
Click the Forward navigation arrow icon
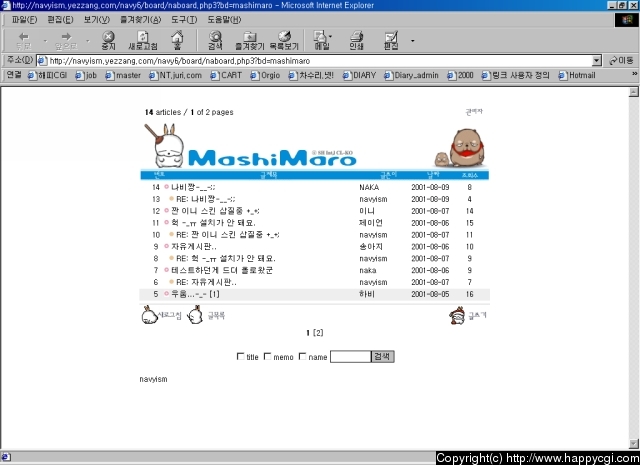coord(66,37)
